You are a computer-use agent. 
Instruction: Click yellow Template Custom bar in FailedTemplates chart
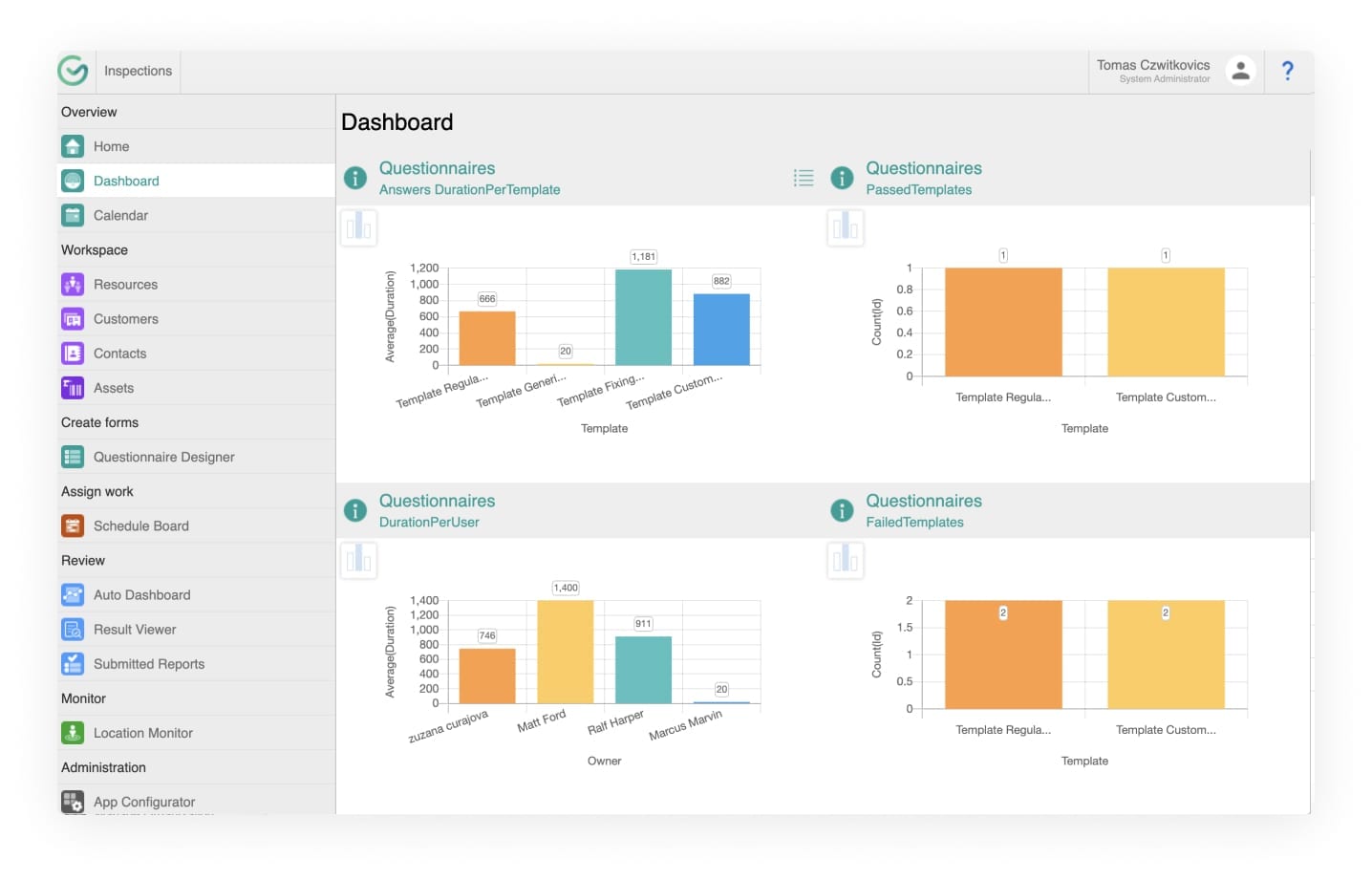(x=1166, y=655)
